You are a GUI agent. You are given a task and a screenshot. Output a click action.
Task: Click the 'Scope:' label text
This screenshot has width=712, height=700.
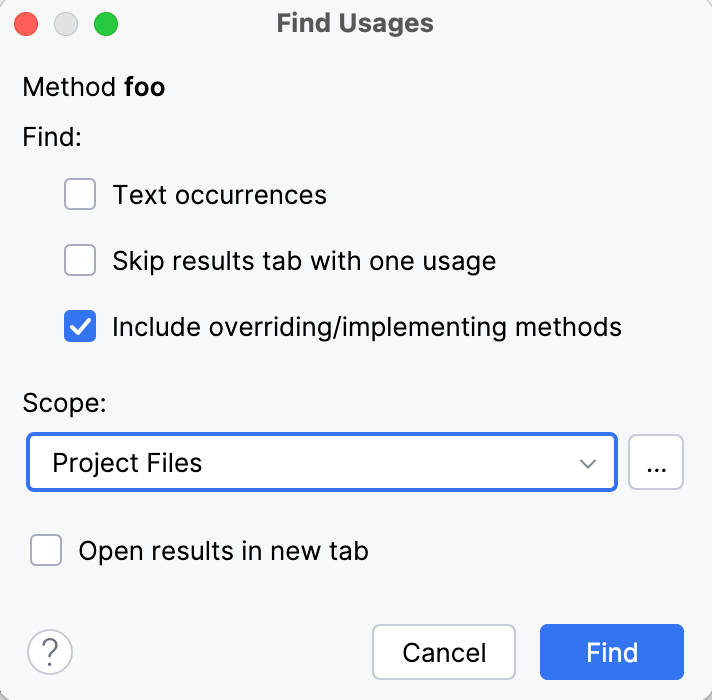(x=64, y=404)
